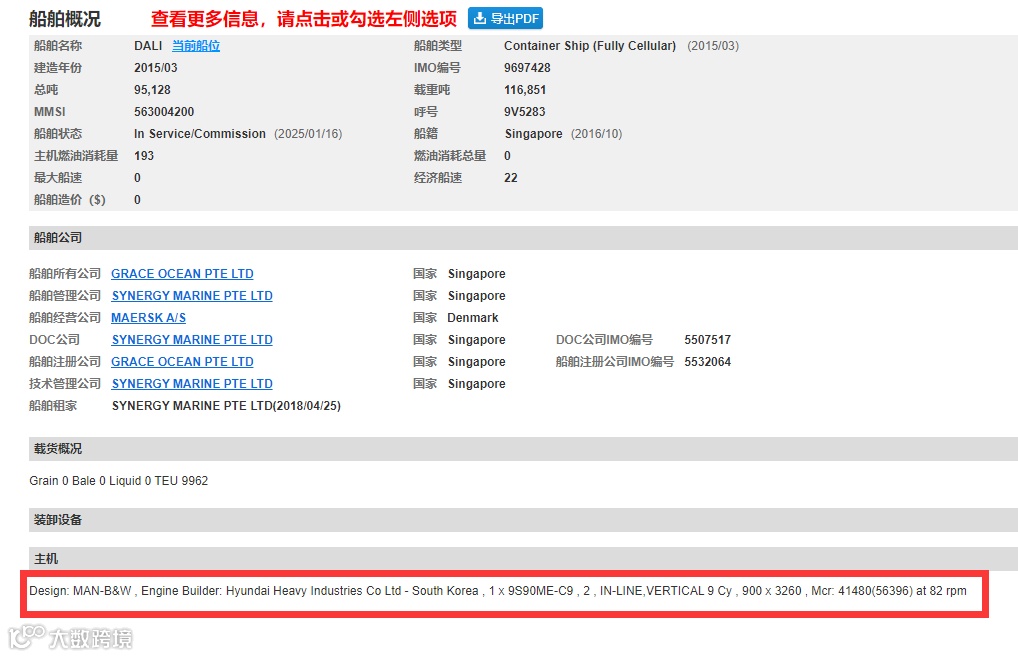Select country Denmark in MAERSK row
The image size is (1018, 657).
pos(473,318)
